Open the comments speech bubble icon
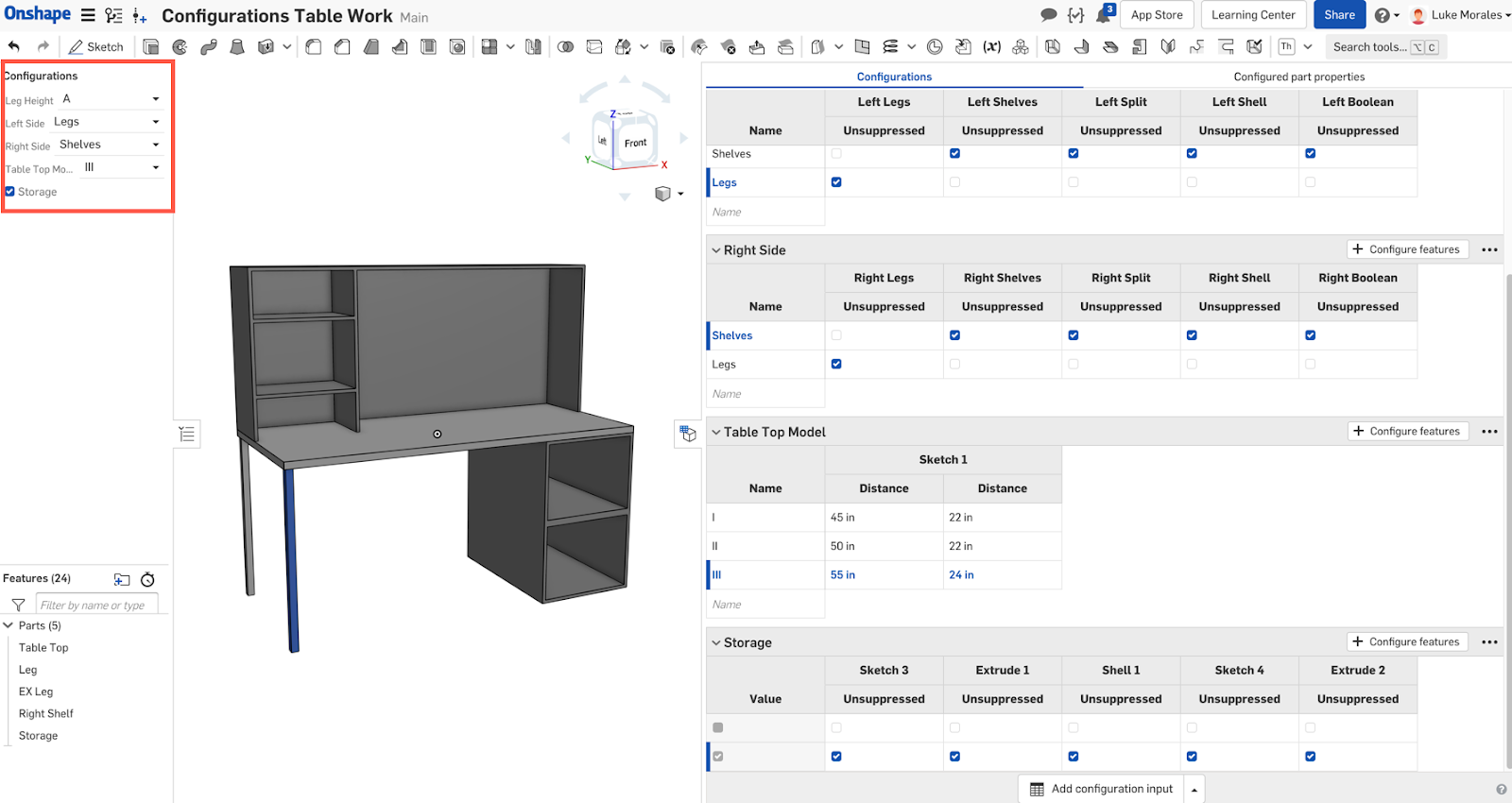Screen dimensions: 1512x803 1048,15
